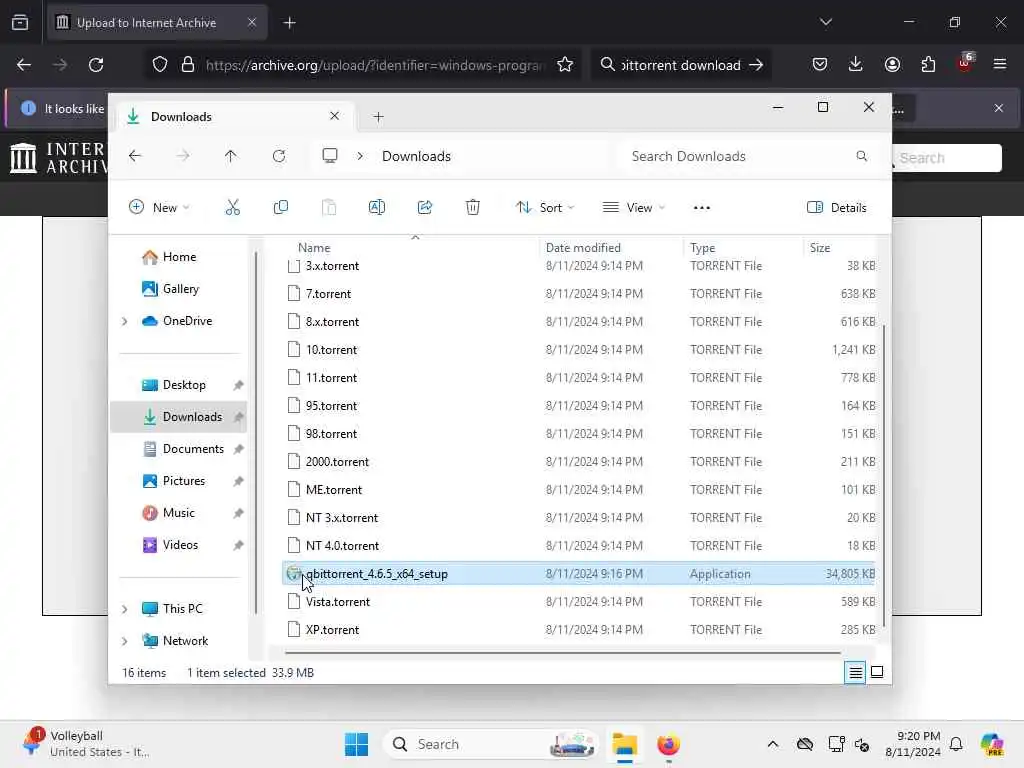
Task: Switch to details list view icon in status bar
Action: pos(855,672)
